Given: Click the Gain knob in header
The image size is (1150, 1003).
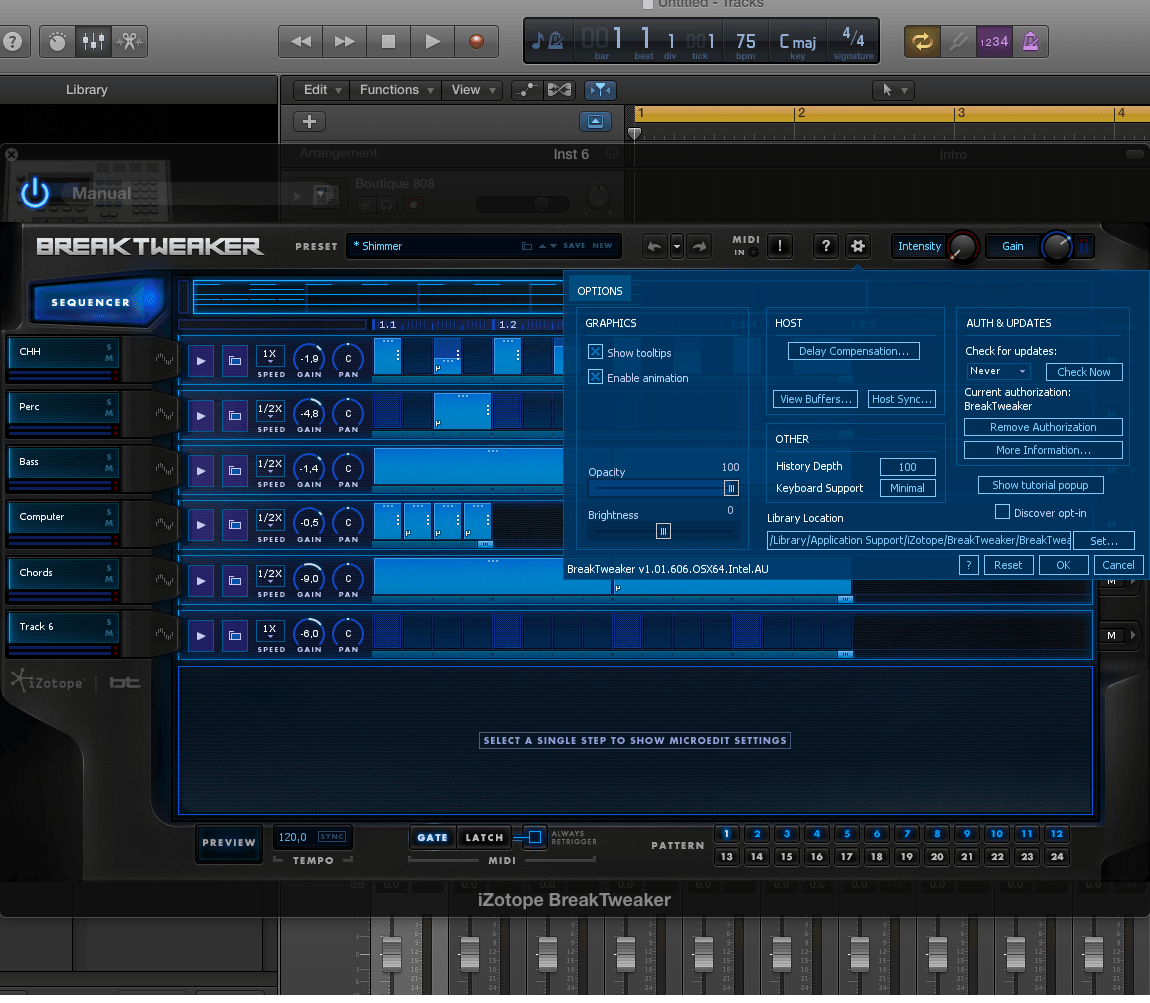Looking at the screenshot, I should click(x=1056, y=247).
